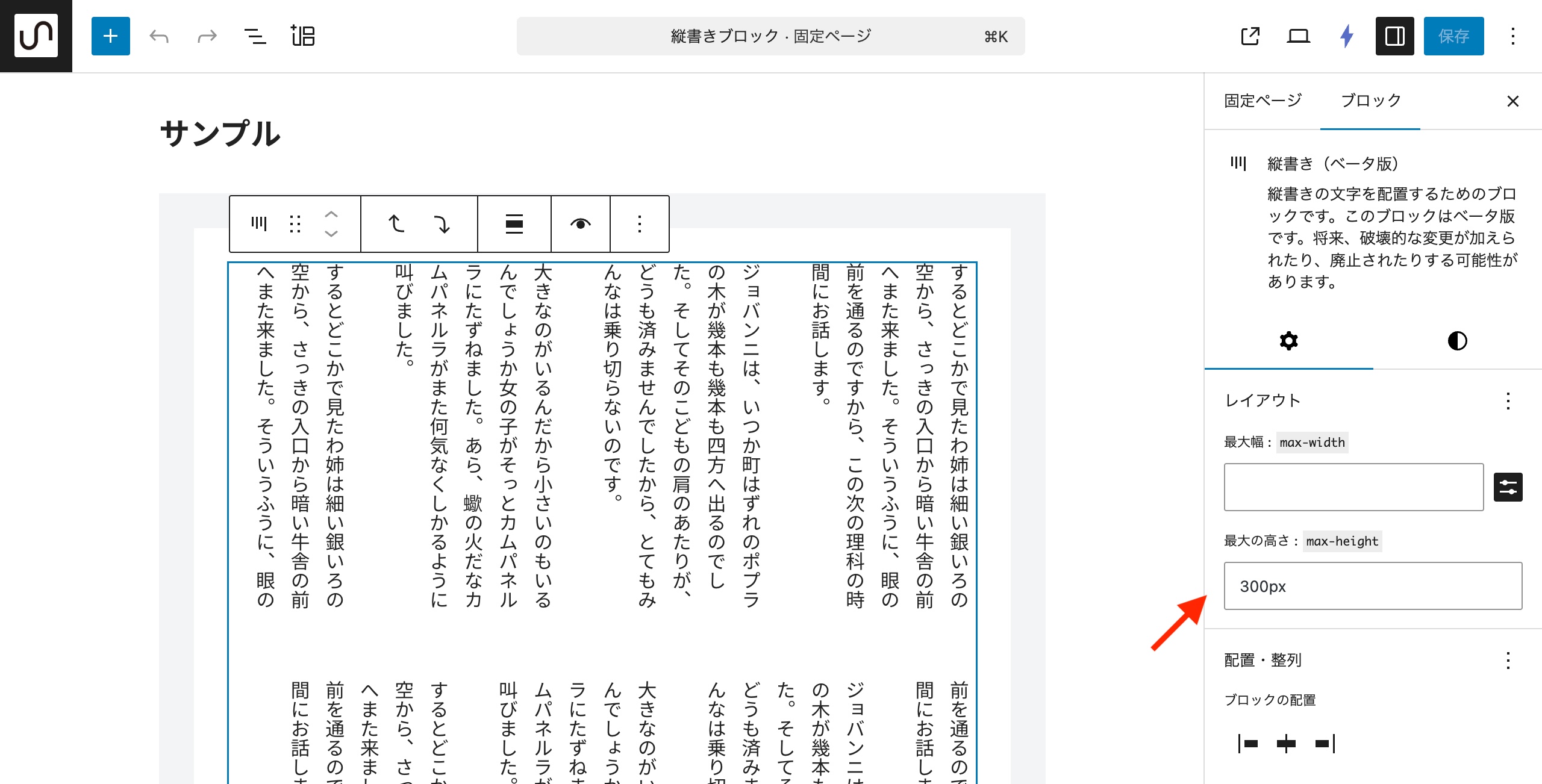This screenshot has width=1542, height=784.
Task: Open レイアウト panel options menu
Action: [1508, 401]
